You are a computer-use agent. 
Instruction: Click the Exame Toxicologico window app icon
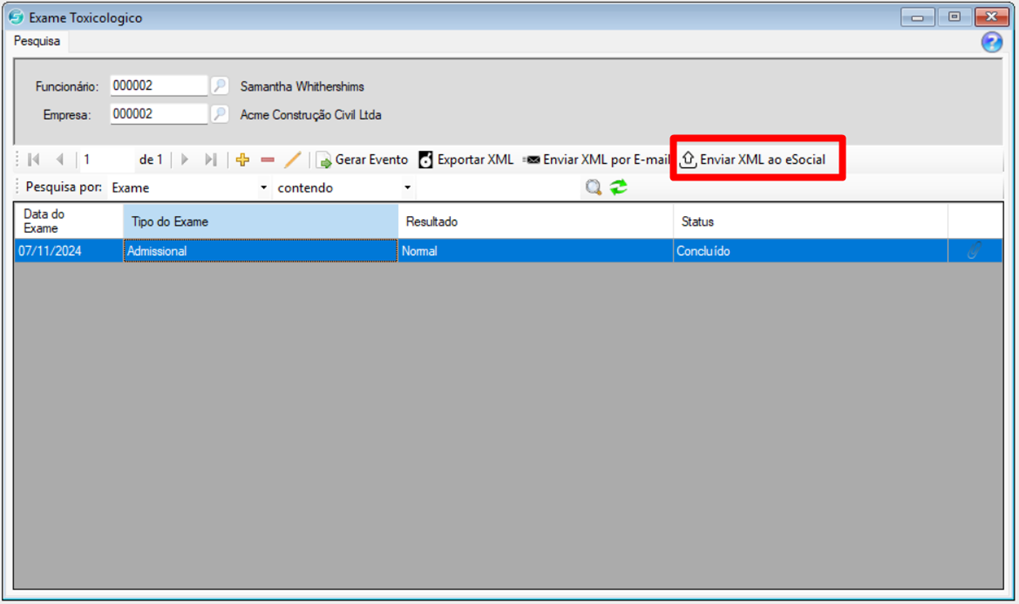(x=16, y=17)
